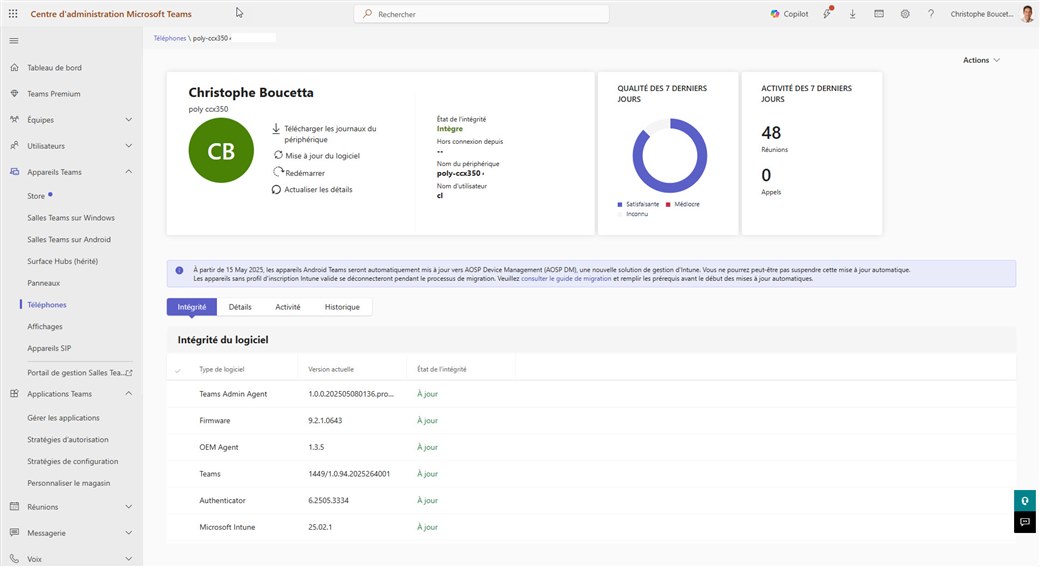Open the Historique tab
The width and height of the screenshot is (1040, 567).
pyautogui.click(x=342, y=307)
